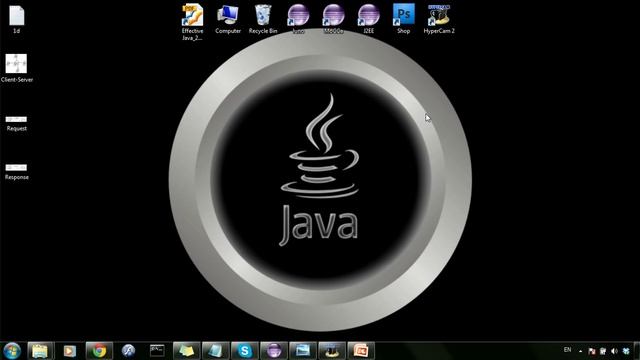Image resolution: width=640 pixels, height=360 pixels.
Task: Open the tray icon left of volume
Action: [603, 351]
